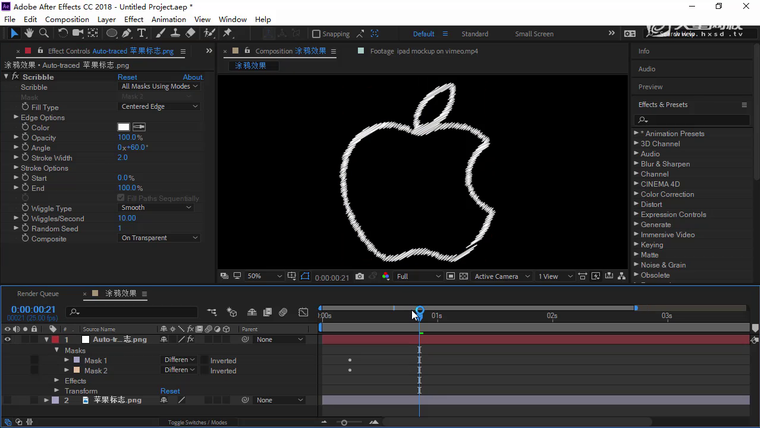This screenshot has height=428, width=760.
Task: Select the Hand tool in toolbar
Action: pos(29,33)
